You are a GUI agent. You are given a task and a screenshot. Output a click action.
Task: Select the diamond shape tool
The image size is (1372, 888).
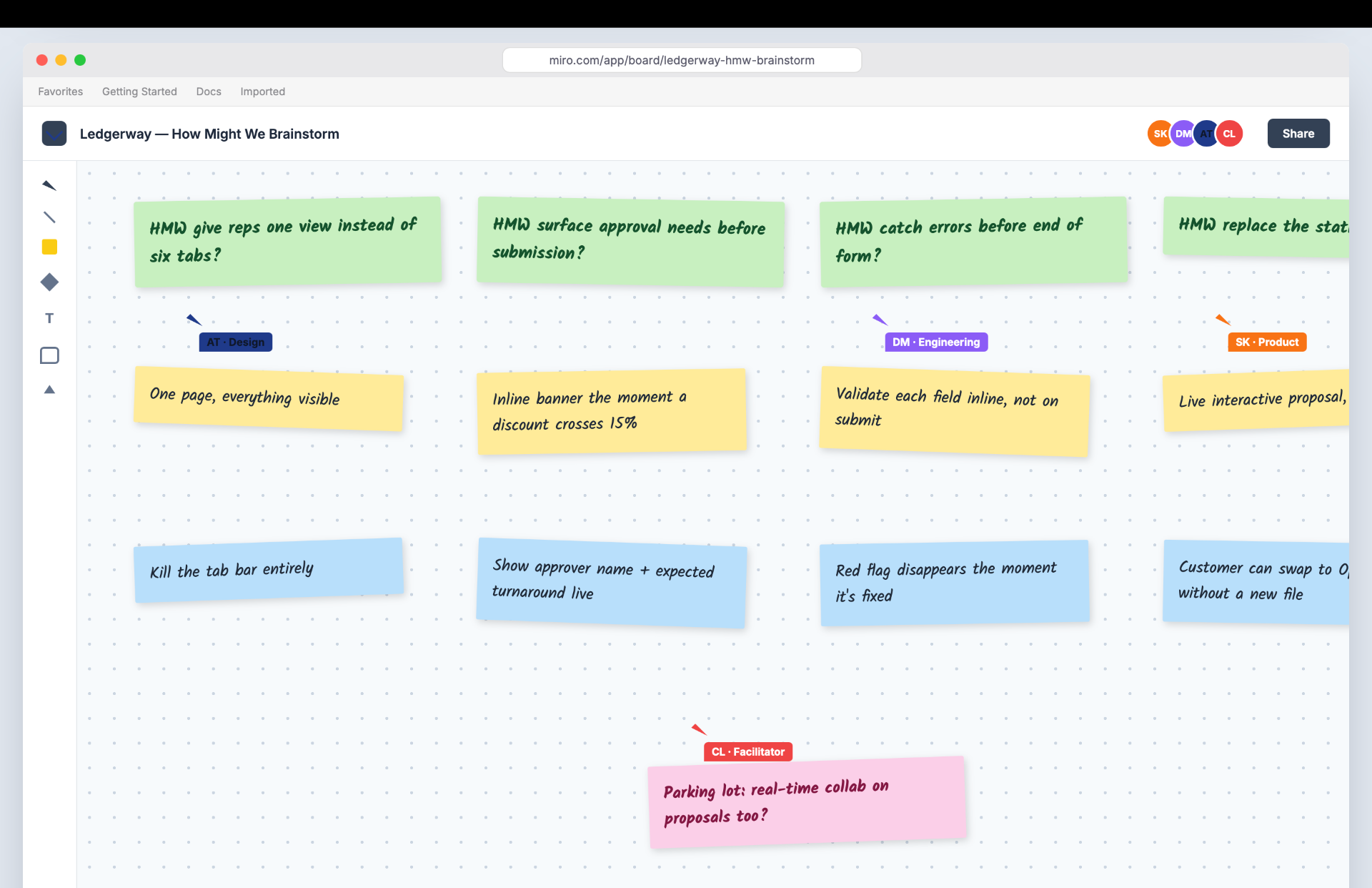point(49,282)
